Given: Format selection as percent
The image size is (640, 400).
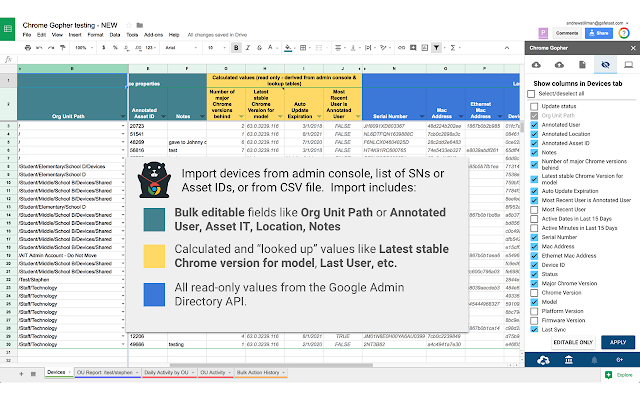Looking at the screenshot, I should pyautogui.click(x=115, y=48).
